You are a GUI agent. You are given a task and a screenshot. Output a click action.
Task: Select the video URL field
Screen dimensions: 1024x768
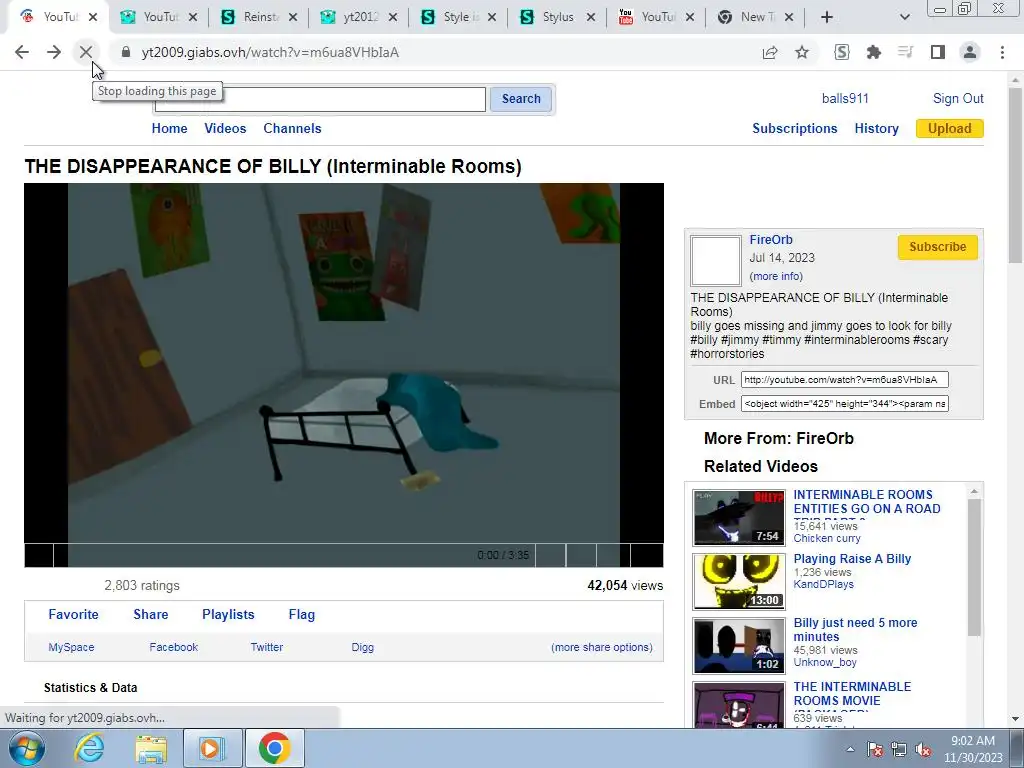[x=844, y=379]
